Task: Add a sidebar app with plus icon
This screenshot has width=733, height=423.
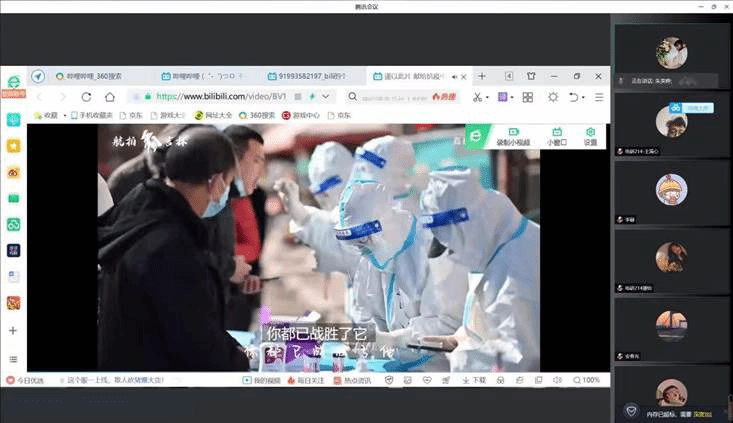Action: point(13,330)
